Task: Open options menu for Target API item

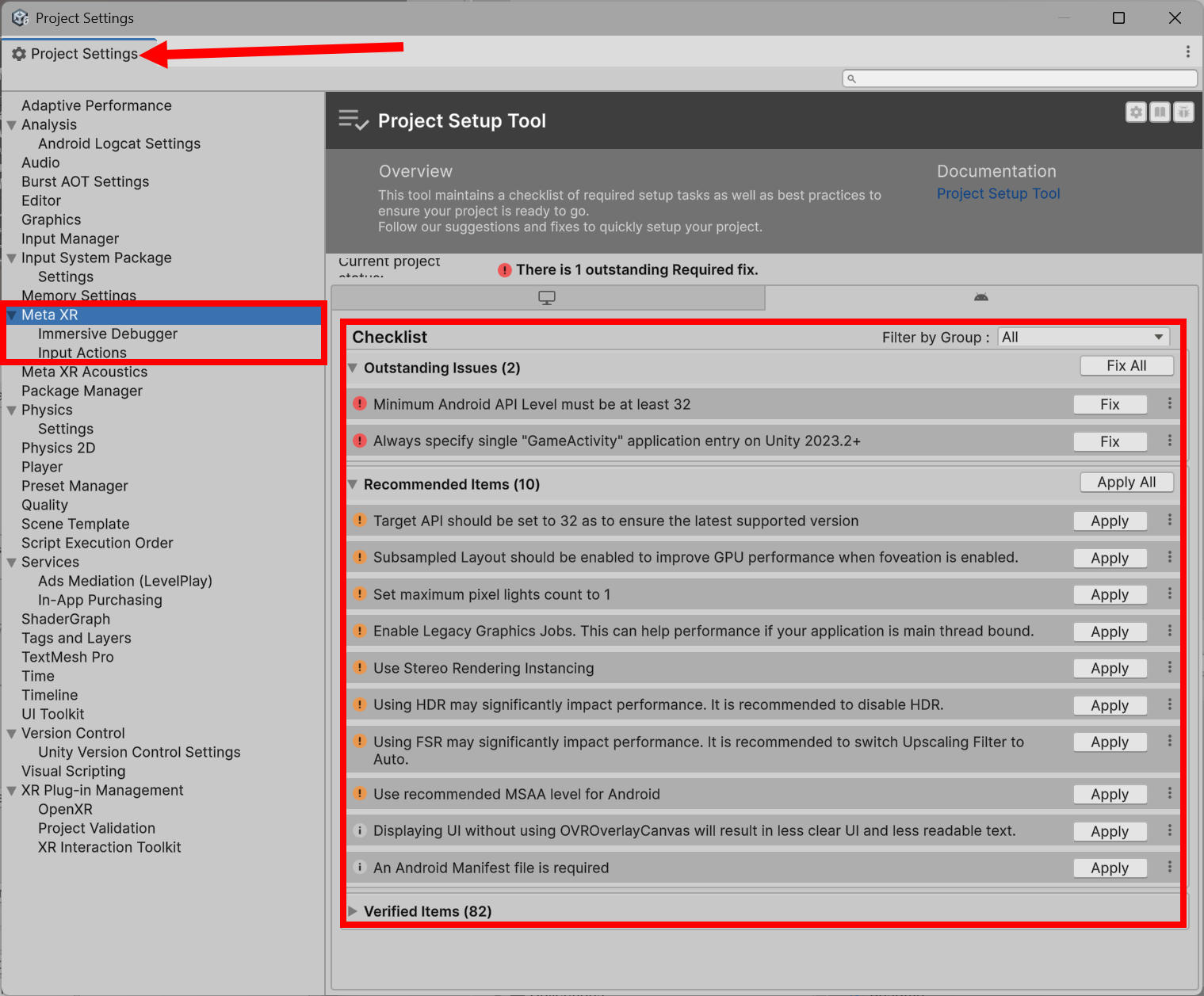Action: click(x=1169, y=520)
